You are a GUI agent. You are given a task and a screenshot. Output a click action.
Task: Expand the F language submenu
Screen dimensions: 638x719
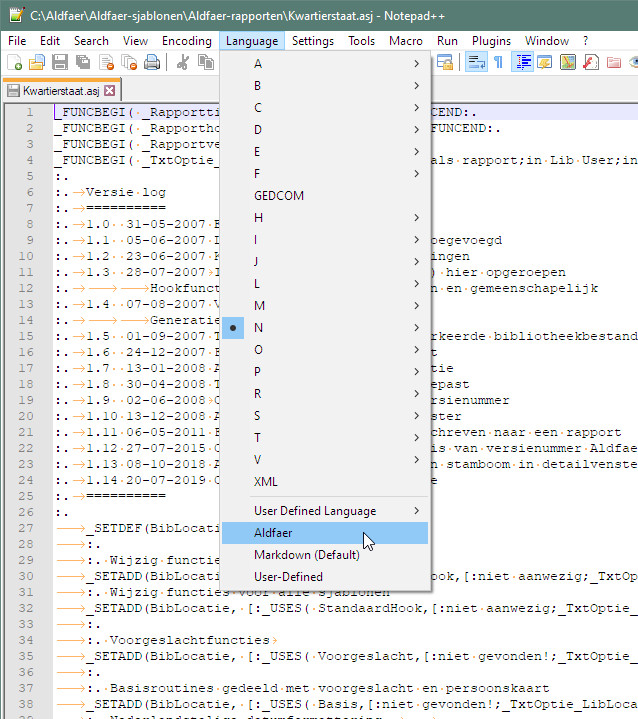pyautogui.click(x=325, y=174)
